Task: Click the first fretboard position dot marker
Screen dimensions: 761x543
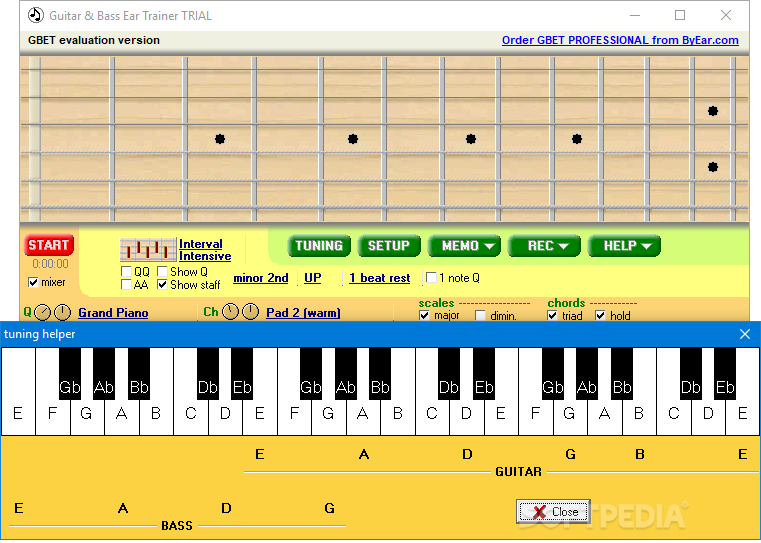Action: (x=220, y=139)
